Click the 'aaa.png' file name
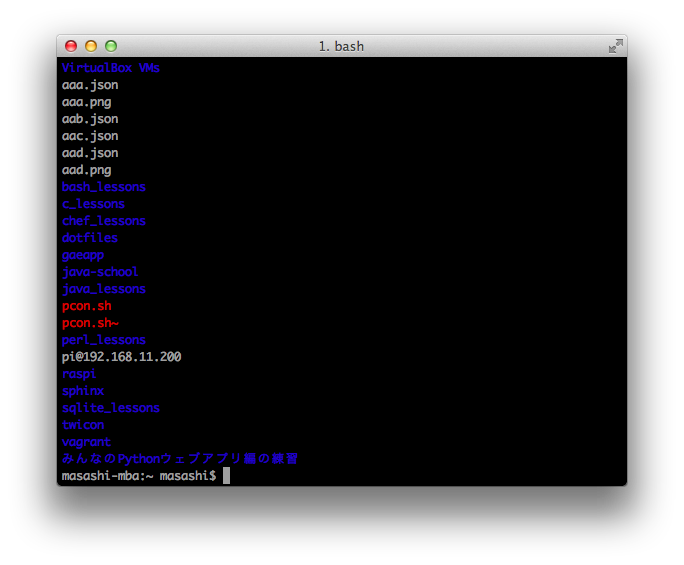The image size is (684, 565). [x=86, y=102]
